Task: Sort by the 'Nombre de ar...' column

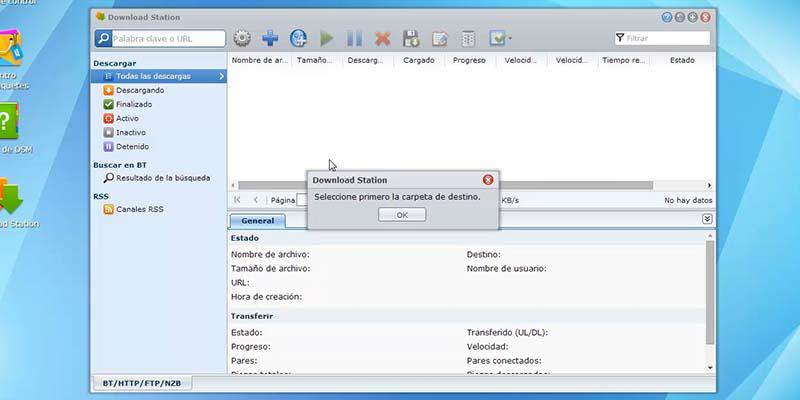Action: pos(259,60)
